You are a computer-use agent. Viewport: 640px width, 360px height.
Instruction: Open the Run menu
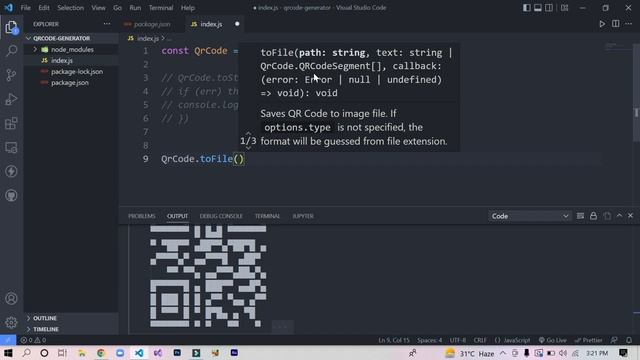click(x=135, y=8)
